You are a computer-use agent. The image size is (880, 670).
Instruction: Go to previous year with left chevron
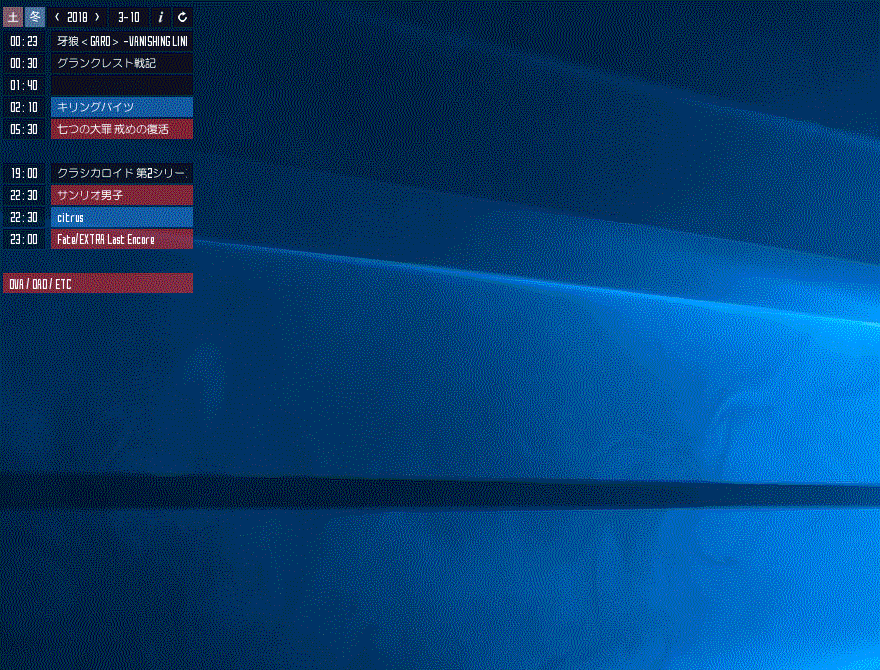(x=57, y=17)
